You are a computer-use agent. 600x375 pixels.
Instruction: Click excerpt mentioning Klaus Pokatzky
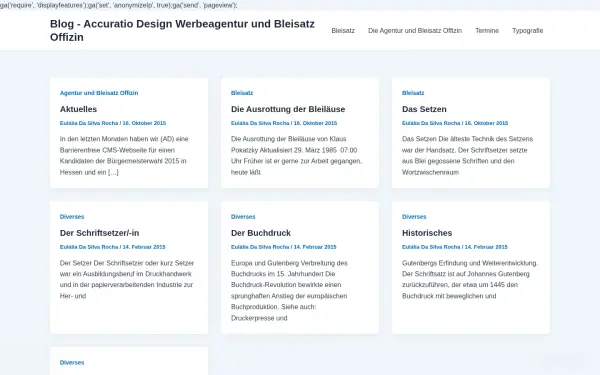[x=297, y=155]
